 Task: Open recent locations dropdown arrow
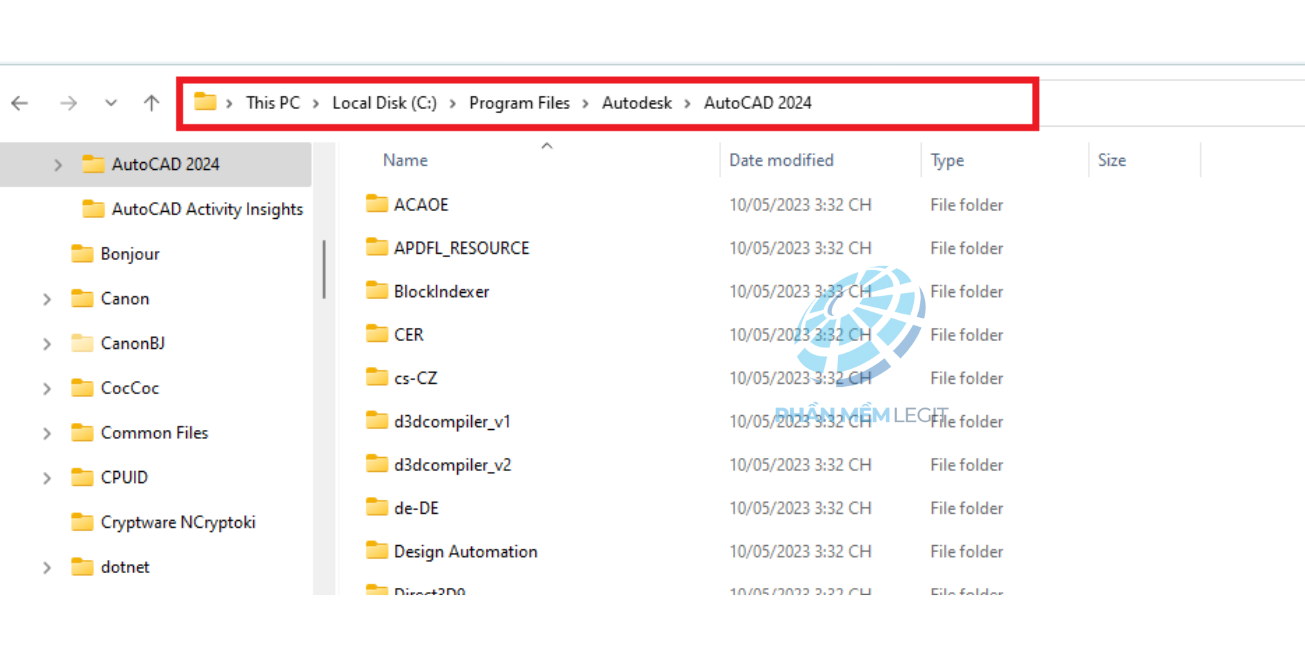coord(111,103)
